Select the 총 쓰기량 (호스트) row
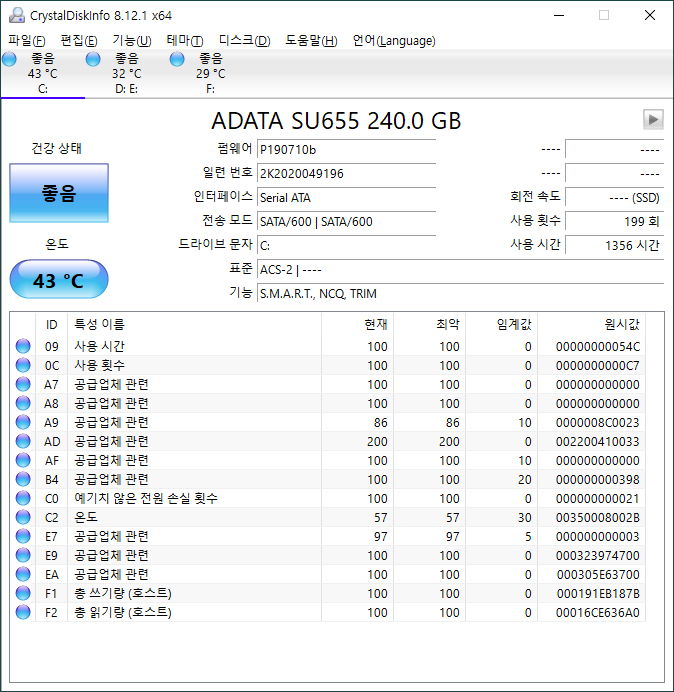The image size is (674, 692). click(x=328, y=593)
